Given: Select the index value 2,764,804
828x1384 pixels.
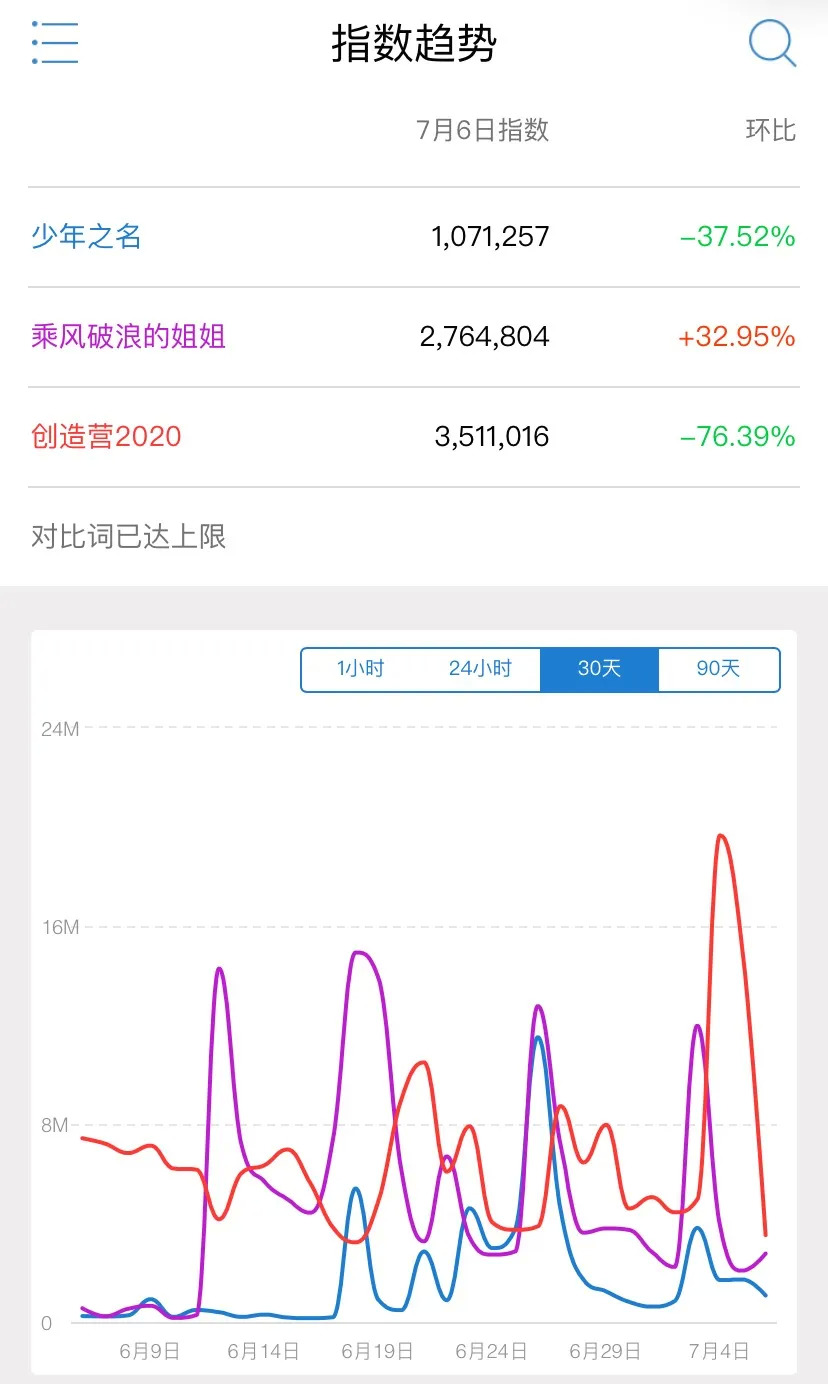Looking at the screenshot, I should [485, 337].
